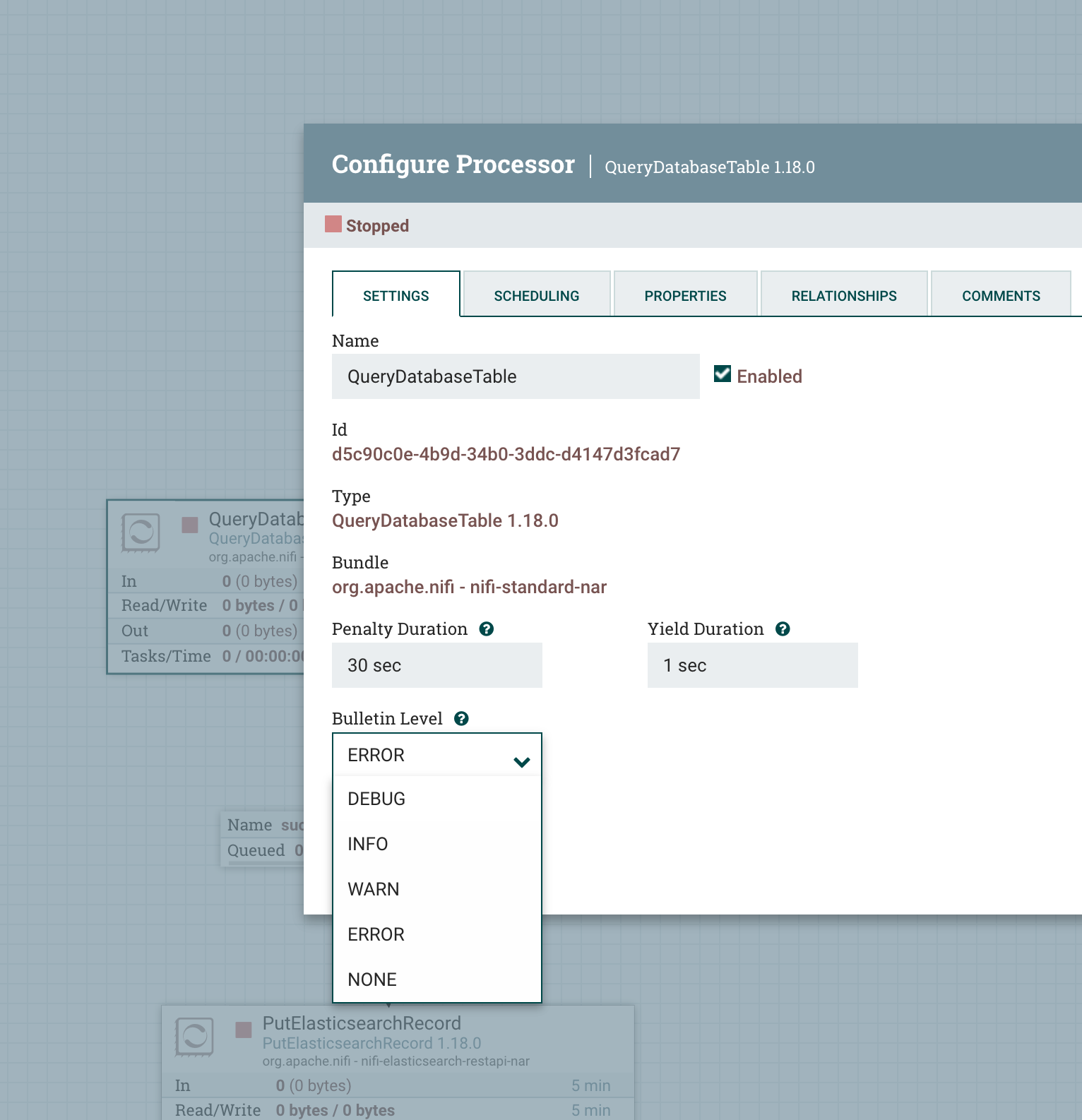
Task: Click the Penalty Duration help icon
Action: point(487,629)
